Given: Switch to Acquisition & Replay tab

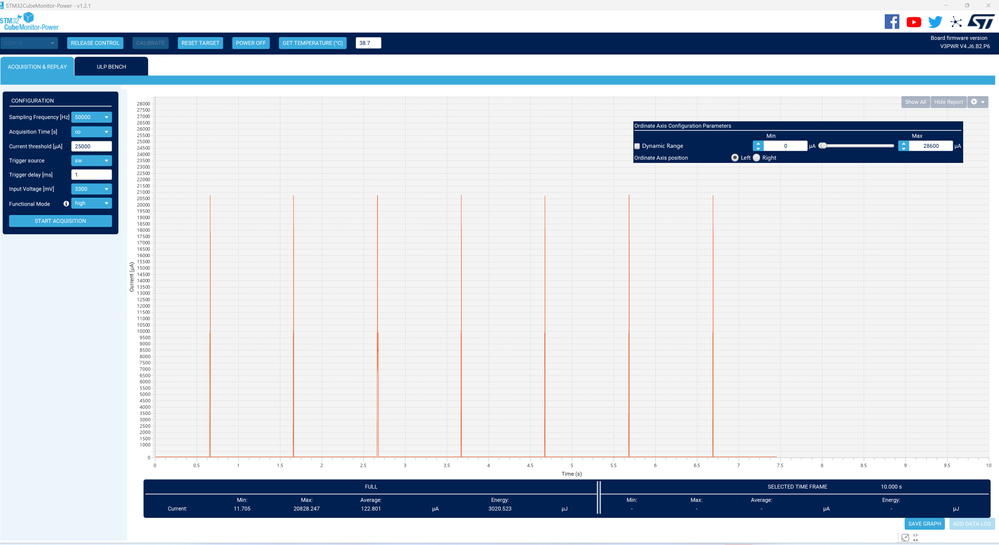Looking at the screenshot, I should coord(37,67).
